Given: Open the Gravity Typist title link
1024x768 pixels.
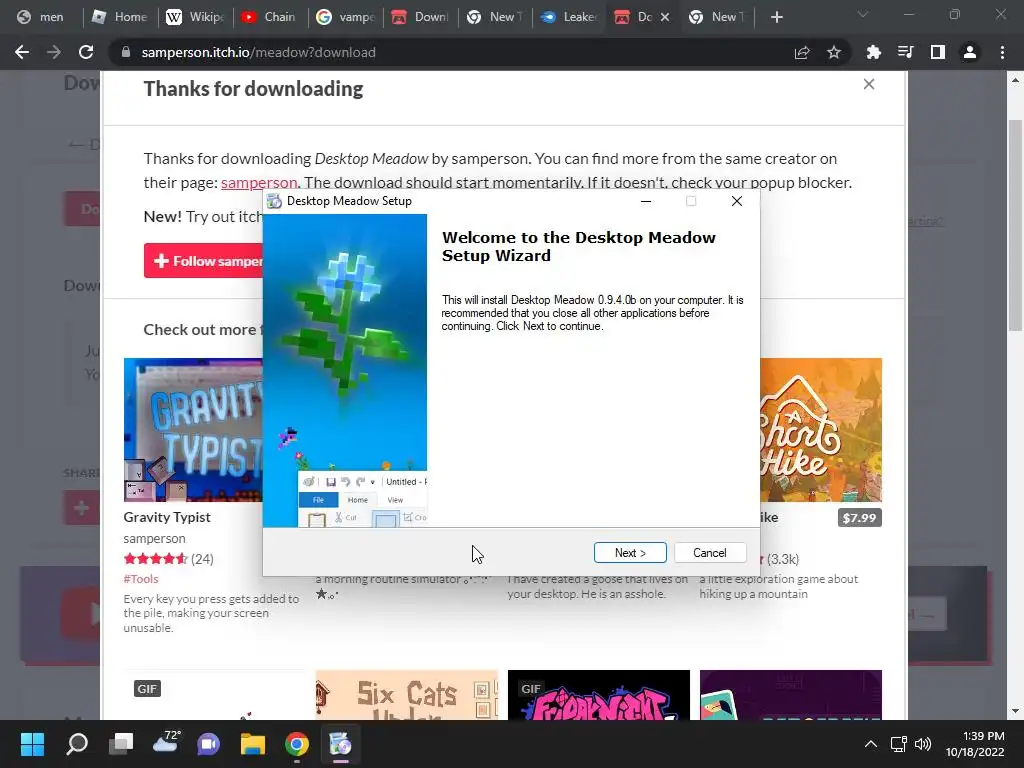Looking at the screenshot, I should [167, 517].
